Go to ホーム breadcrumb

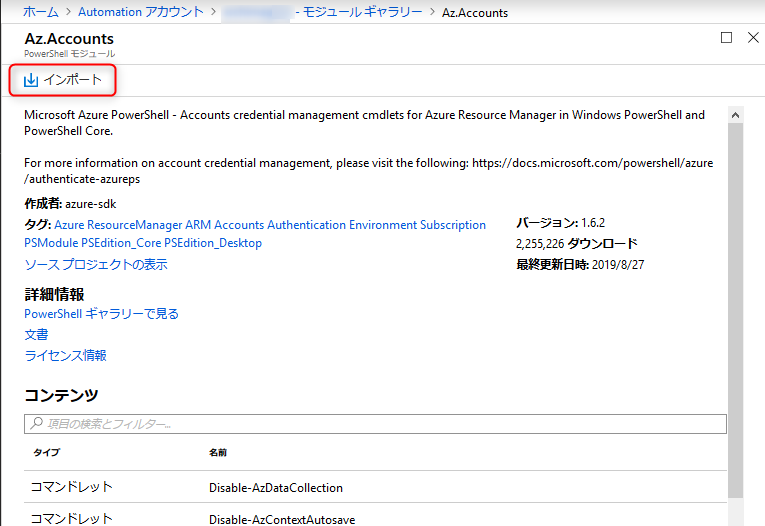(x=41, y=12)
